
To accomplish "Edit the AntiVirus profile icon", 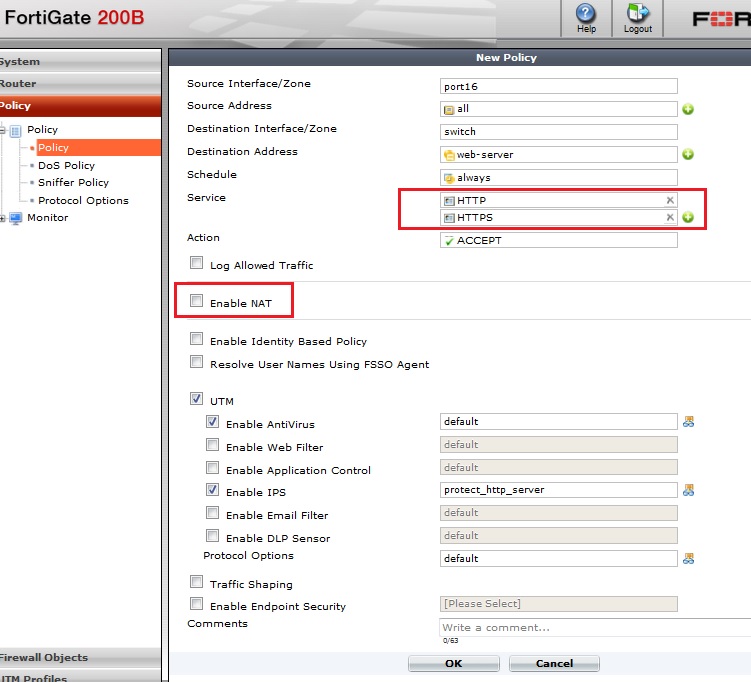I will click(x=688, y=421).
